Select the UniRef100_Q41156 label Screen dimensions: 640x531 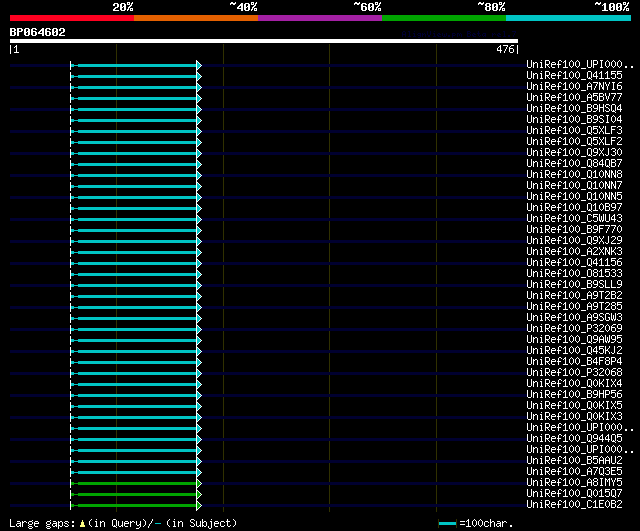click(574, 263)
